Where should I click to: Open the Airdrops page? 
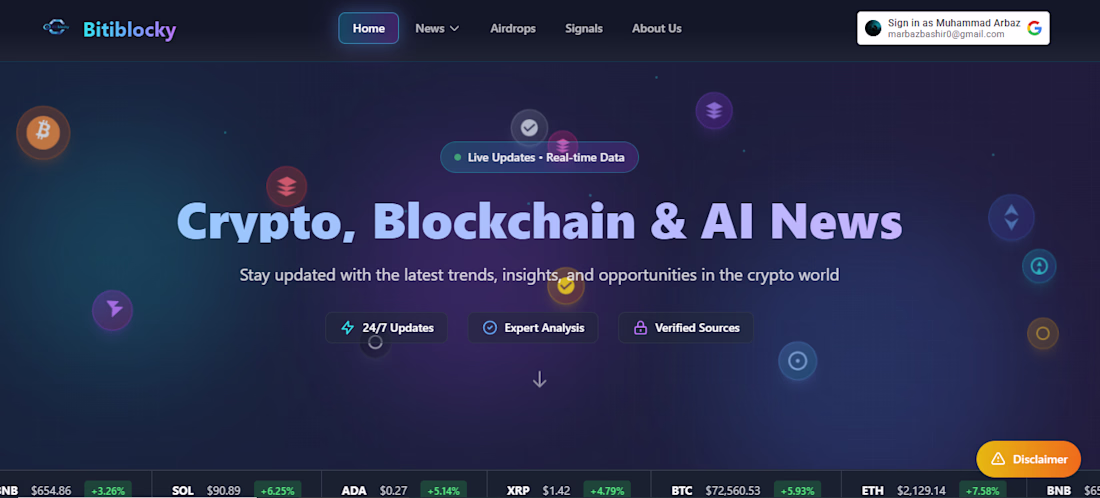[513, 28]
